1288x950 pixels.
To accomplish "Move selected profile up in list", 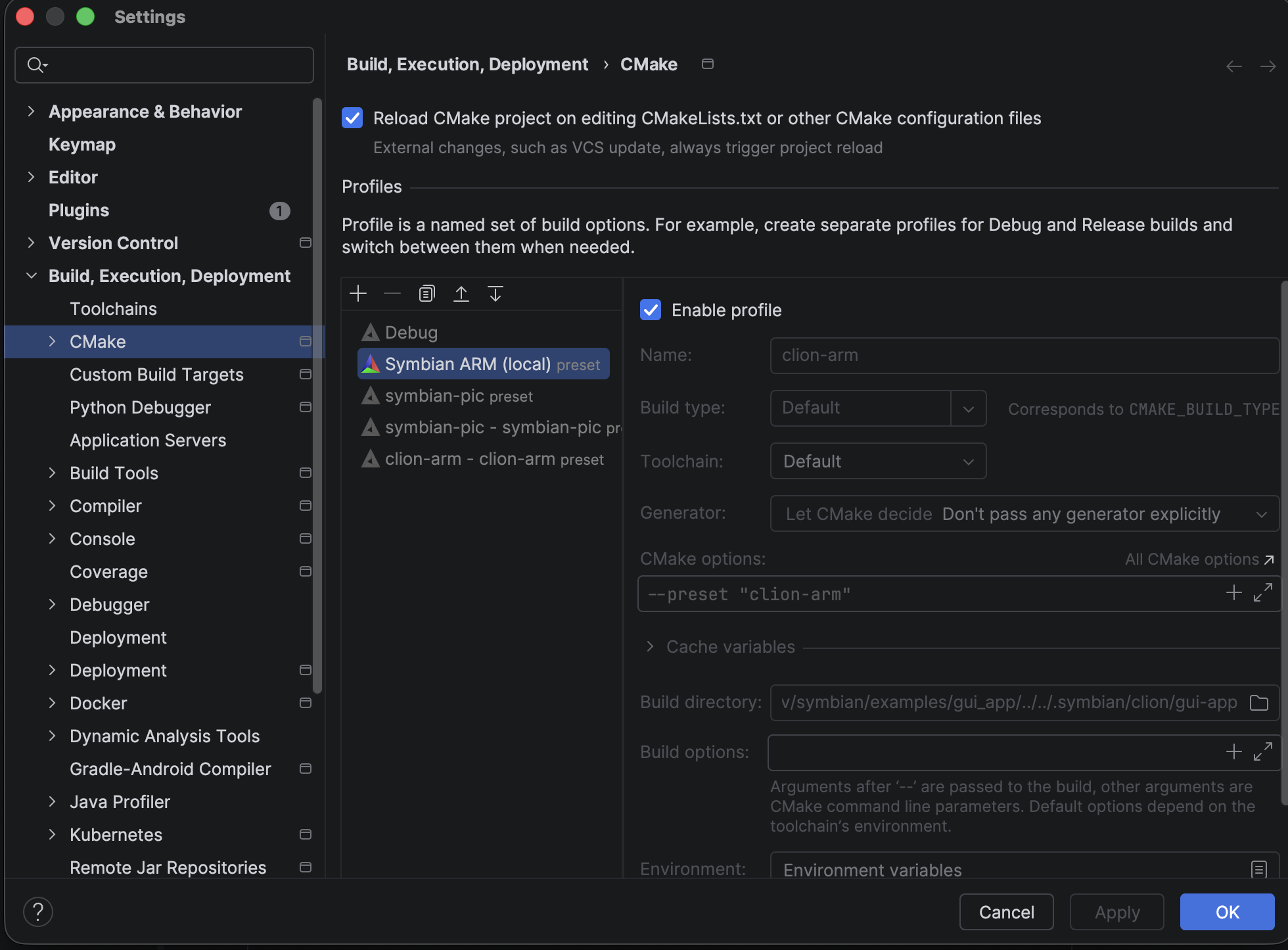I will 461,293.
